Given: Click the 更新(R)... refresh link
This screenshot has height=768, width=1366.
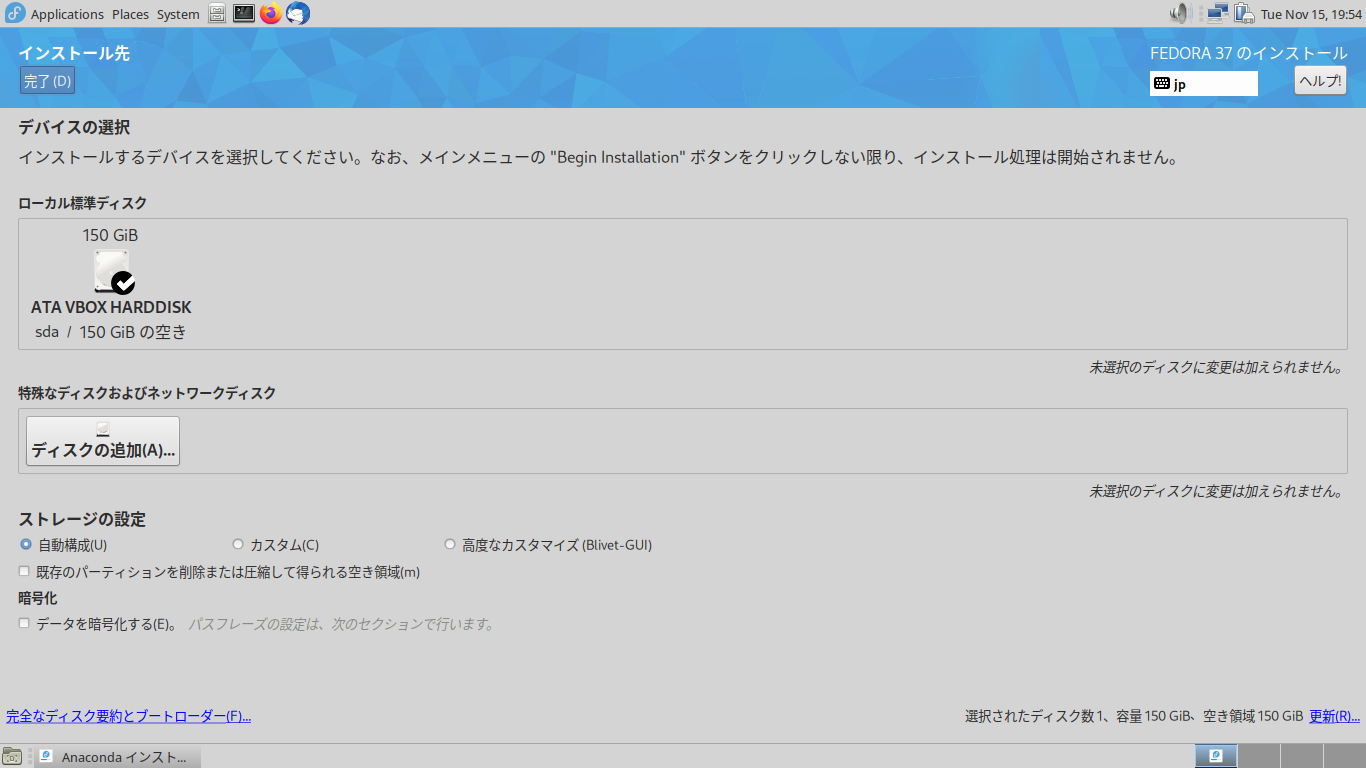Looking at the screenshot, I should pos(1334,716).
